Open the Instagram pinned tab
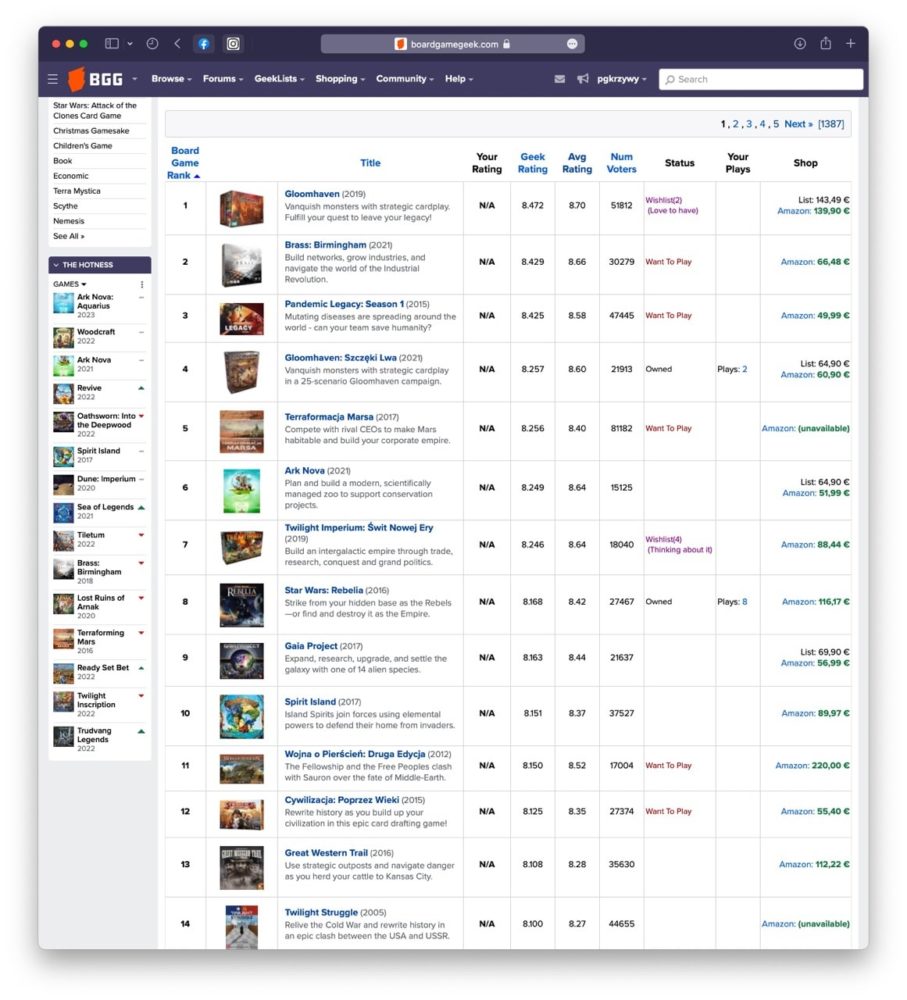The width and height of the screenshot is (907, 1000). (x=233, y=43)
